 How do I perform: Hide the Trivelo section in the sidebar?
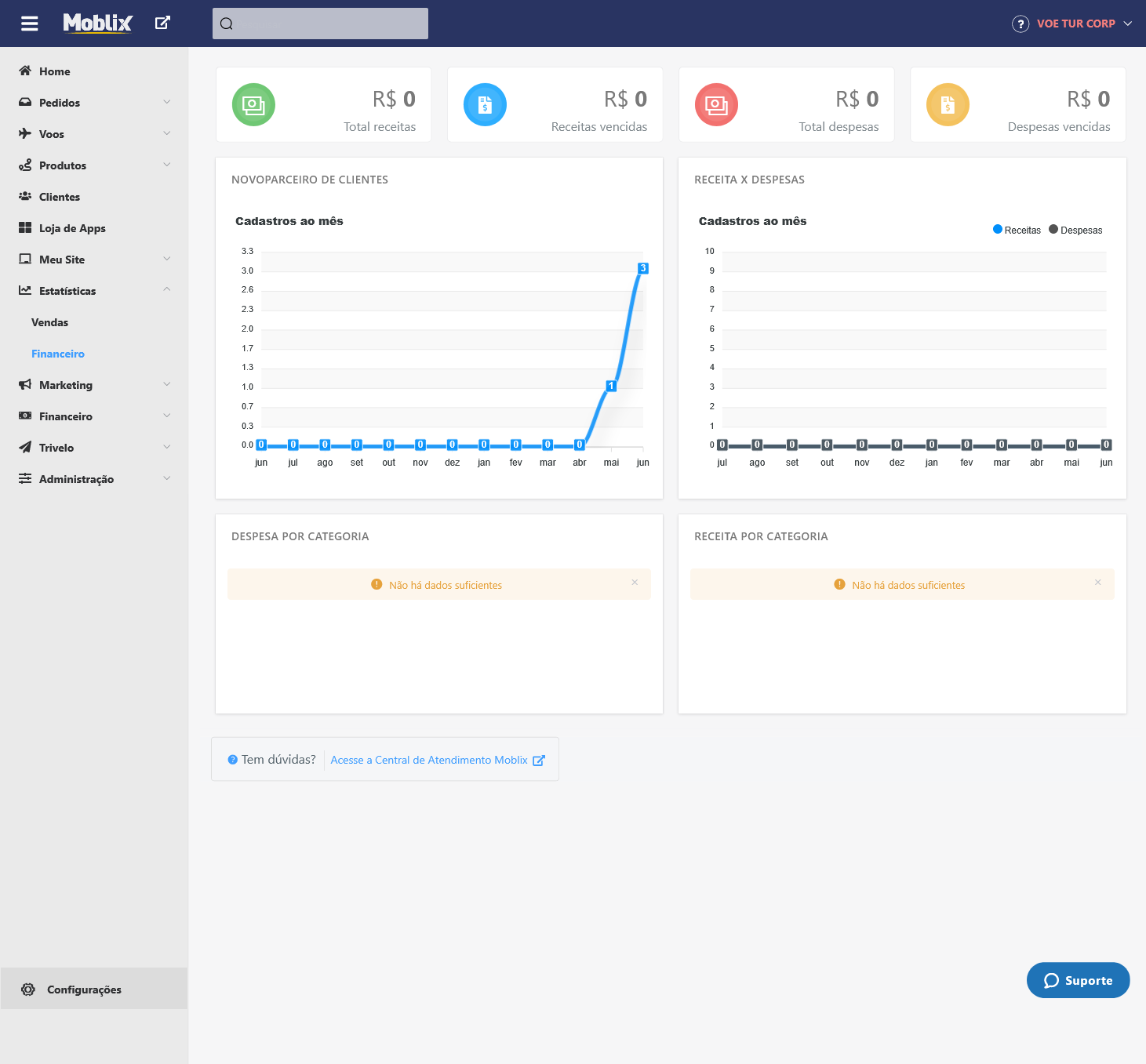(167, 447)
